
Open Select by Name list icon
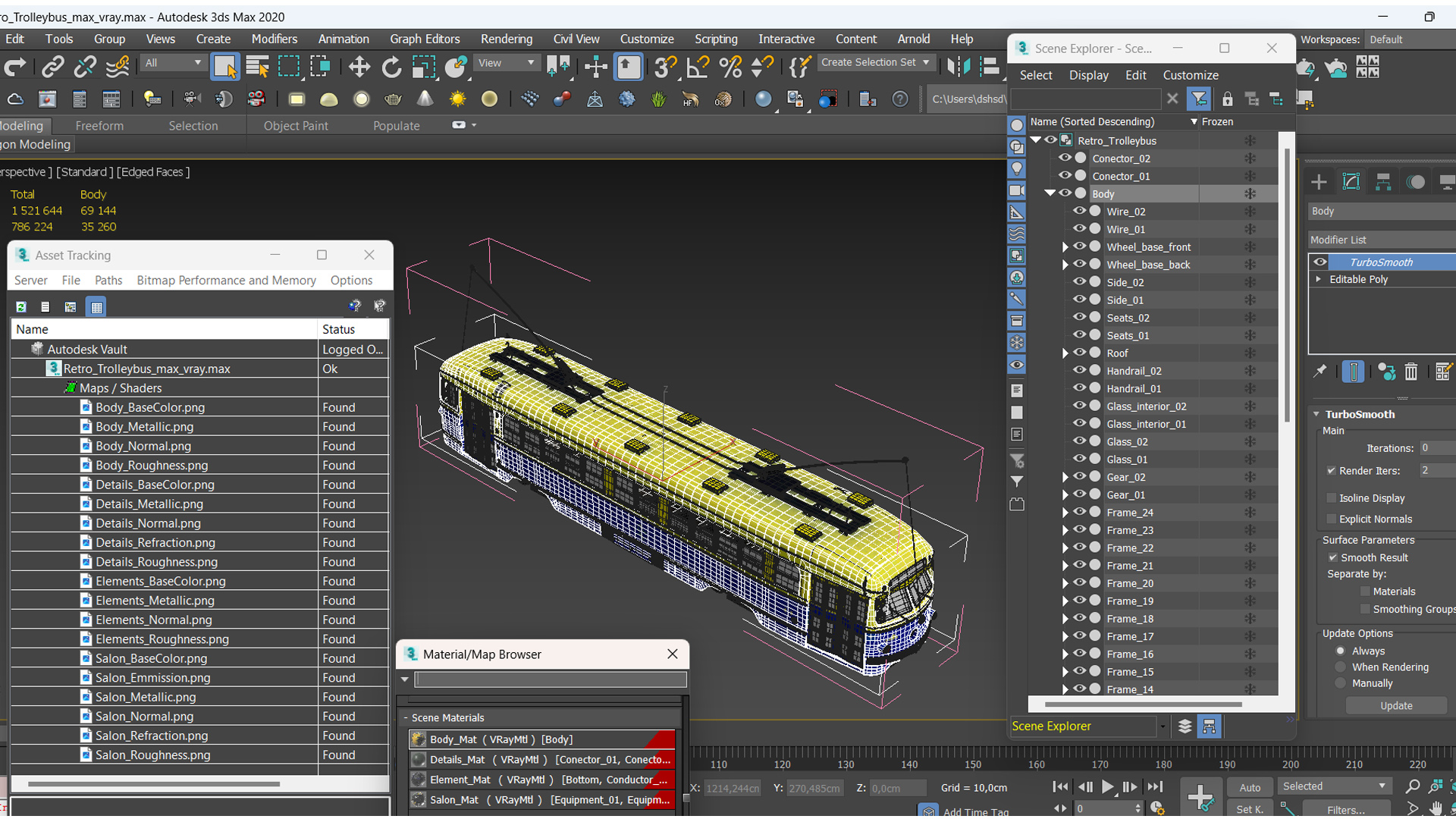coord(257,67)
